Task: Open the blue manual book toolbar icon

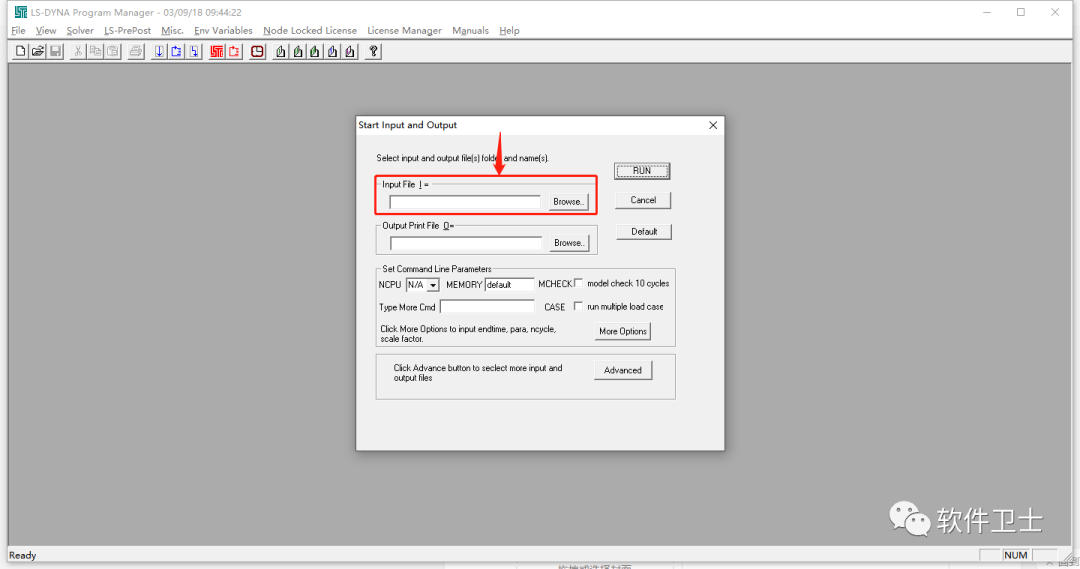Action: tap(332, 51)
